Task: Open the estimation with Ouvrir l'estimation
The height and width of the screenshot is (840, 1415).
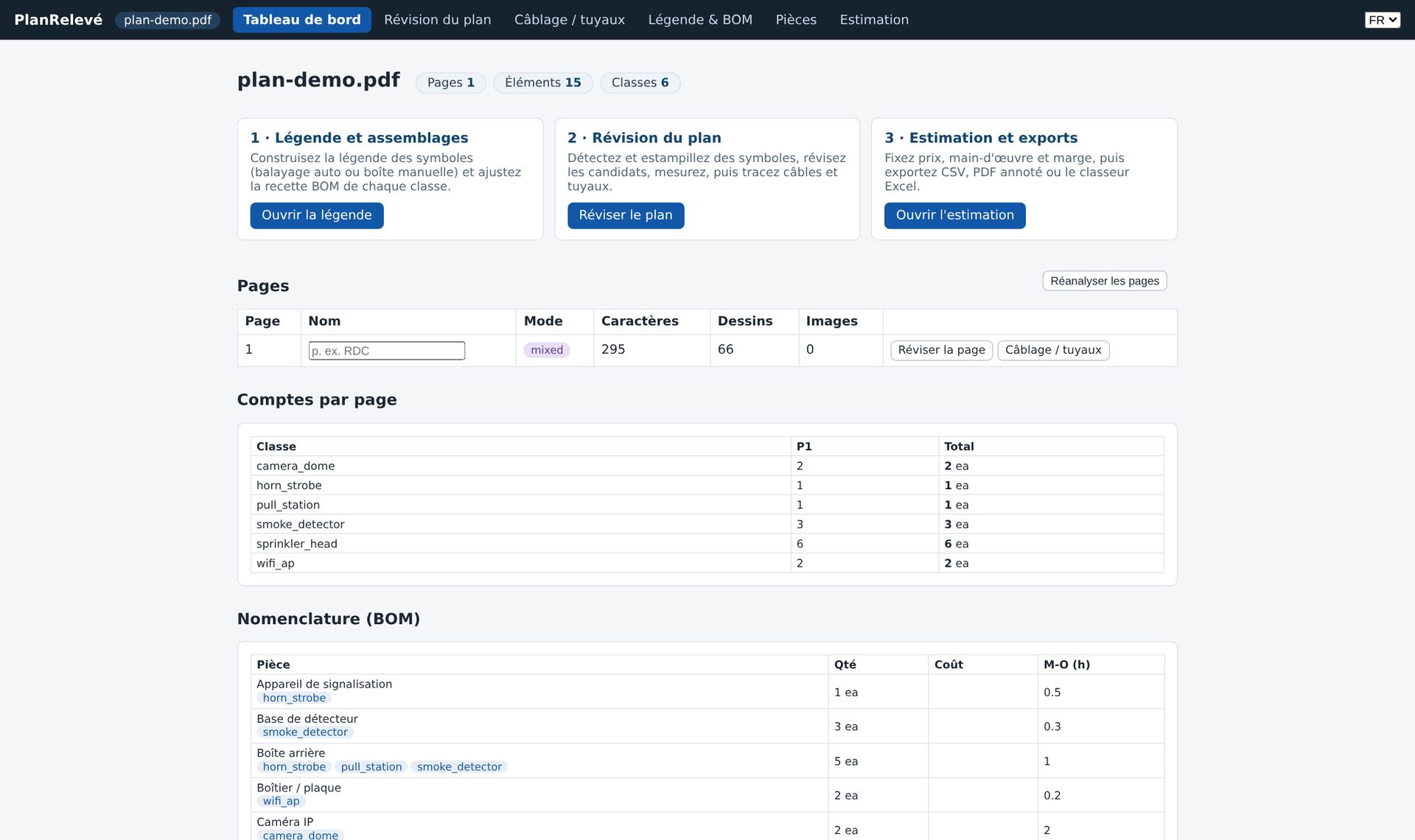Action: tap(954, 215)
